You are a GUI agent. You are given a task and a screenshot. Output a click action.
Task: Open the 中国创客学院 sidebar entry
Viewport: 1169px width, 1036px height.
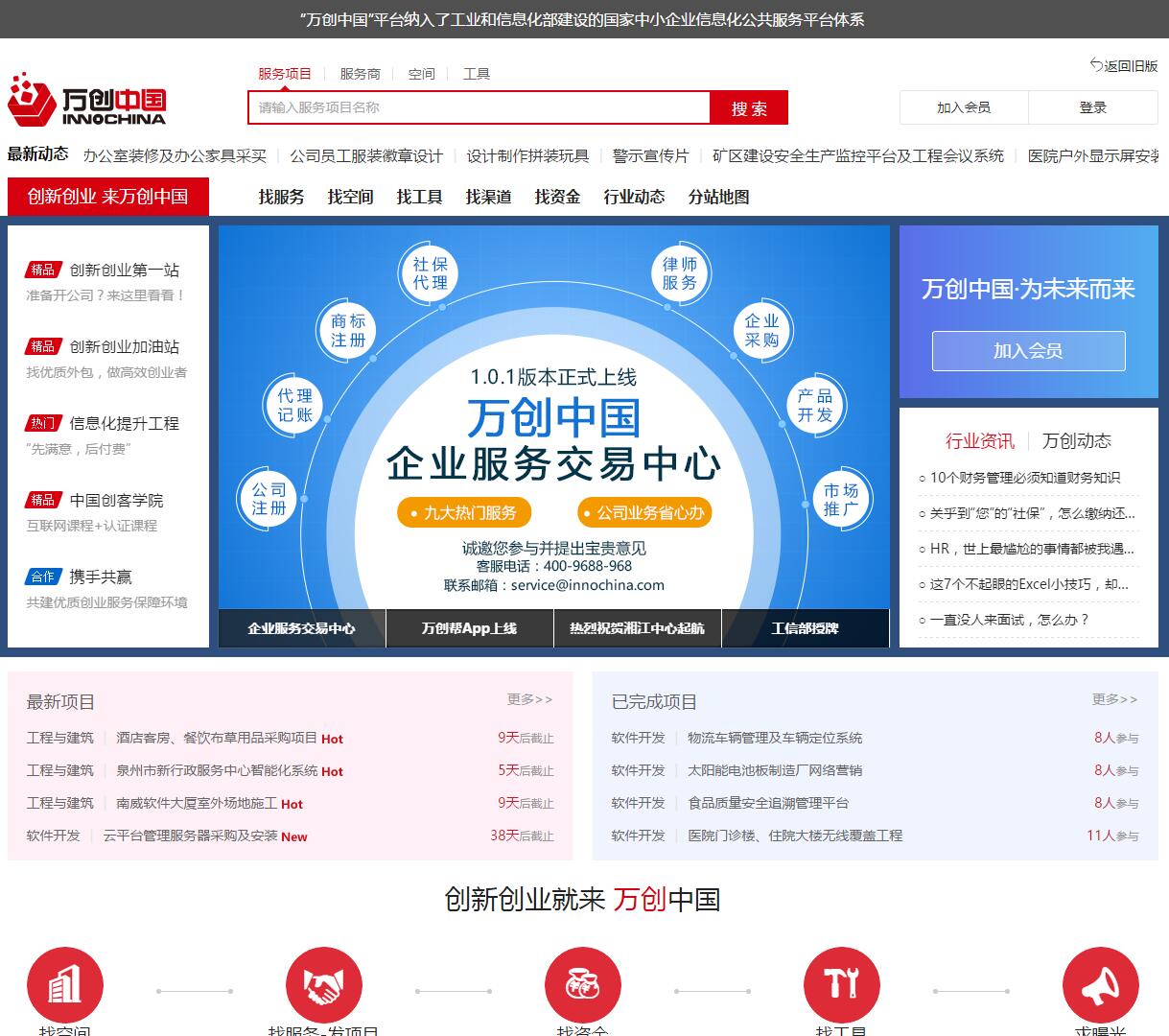[x=116, y=500]
